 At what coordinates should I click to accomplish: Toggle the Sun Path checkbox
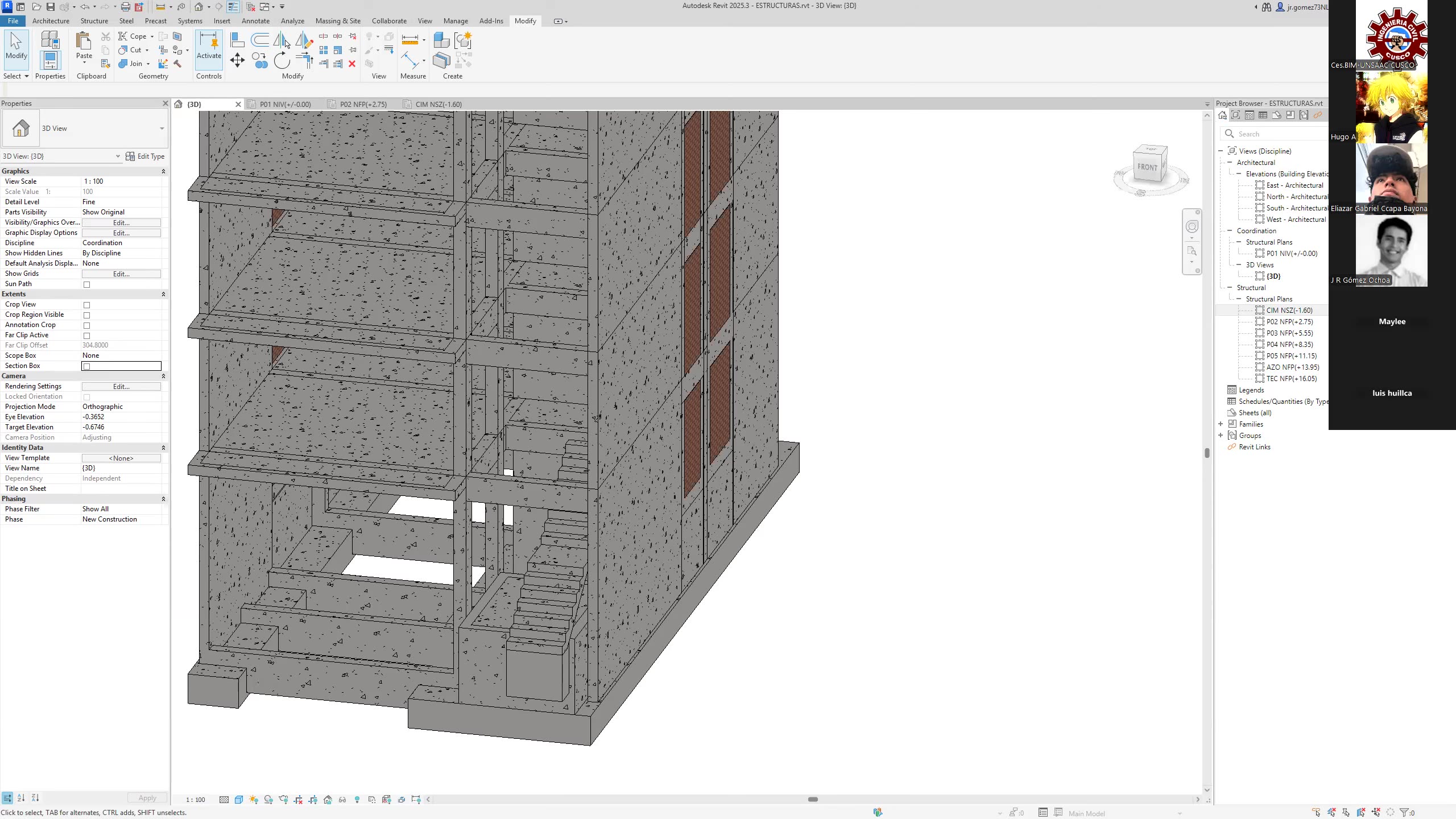click(x=87, y=284)
